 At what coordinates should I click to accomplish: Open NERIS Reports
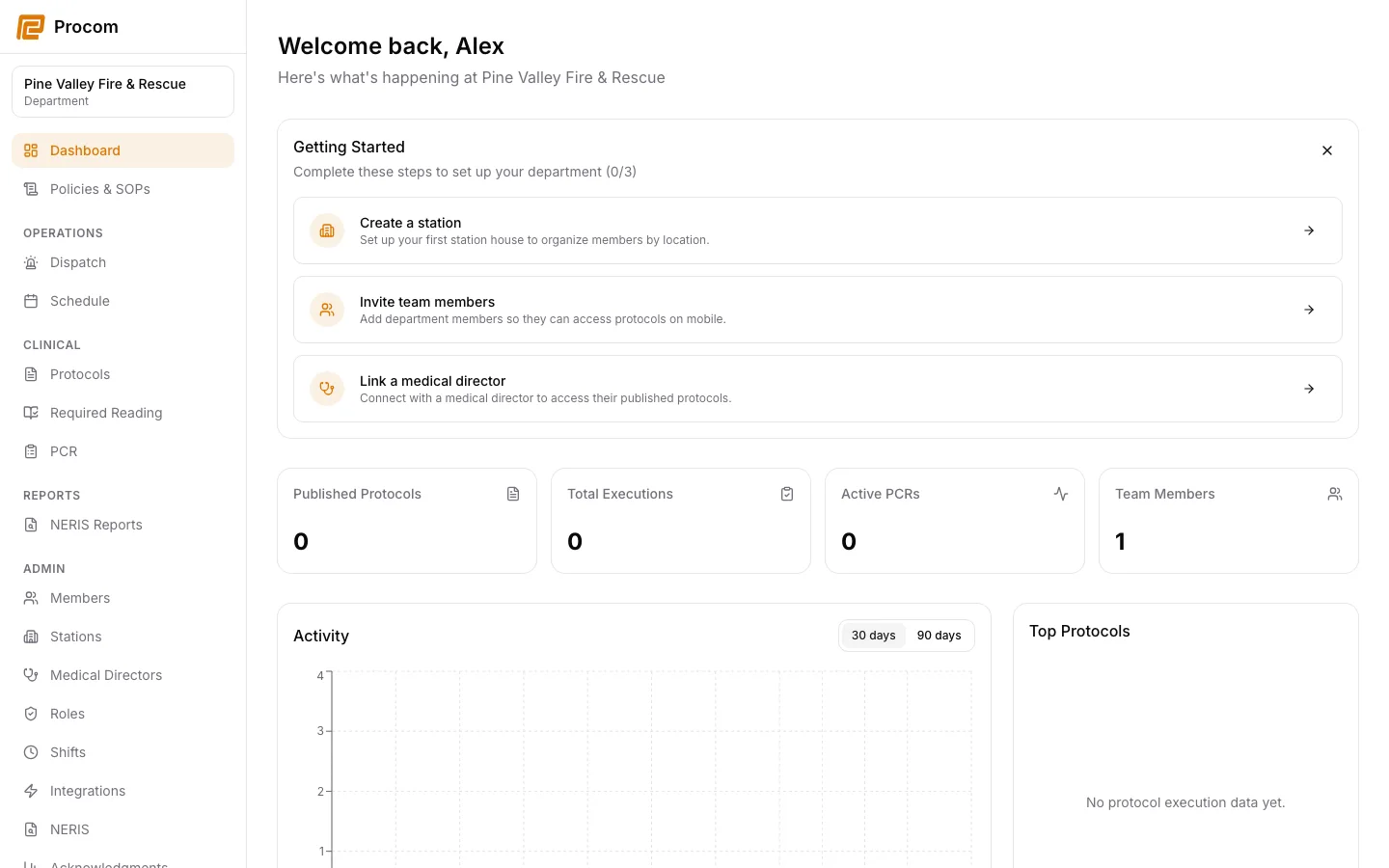[x=123, y=525]
